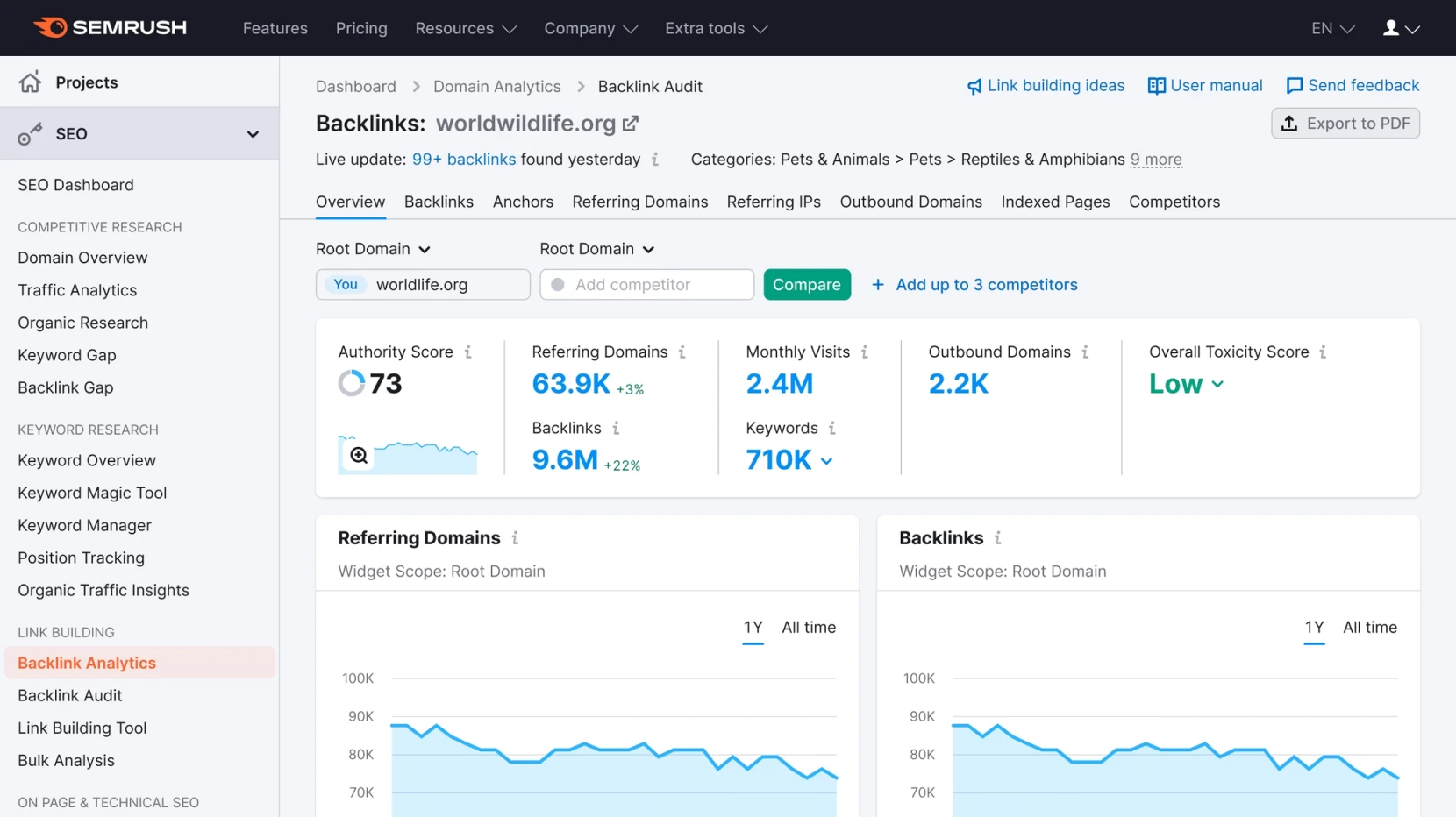Open the Root Domain scope dropdown
The height and width of the screenshot is (817, 1456).
[x=373, y=249]
